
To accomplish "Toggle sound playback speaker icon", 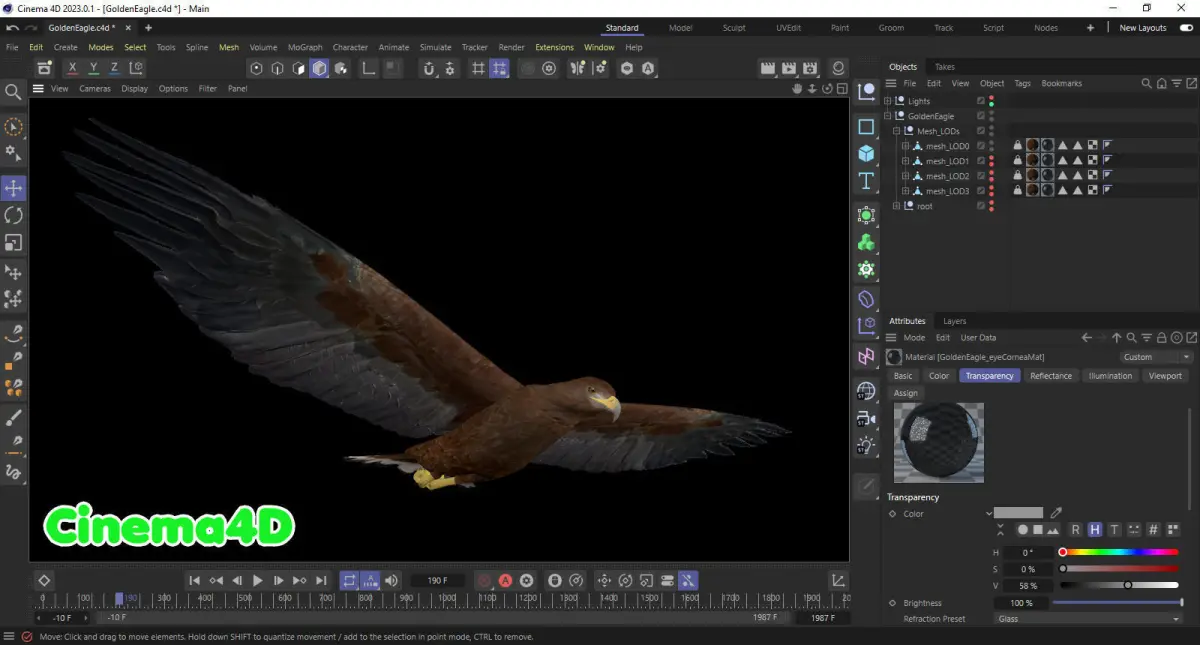I will [392, 580].
